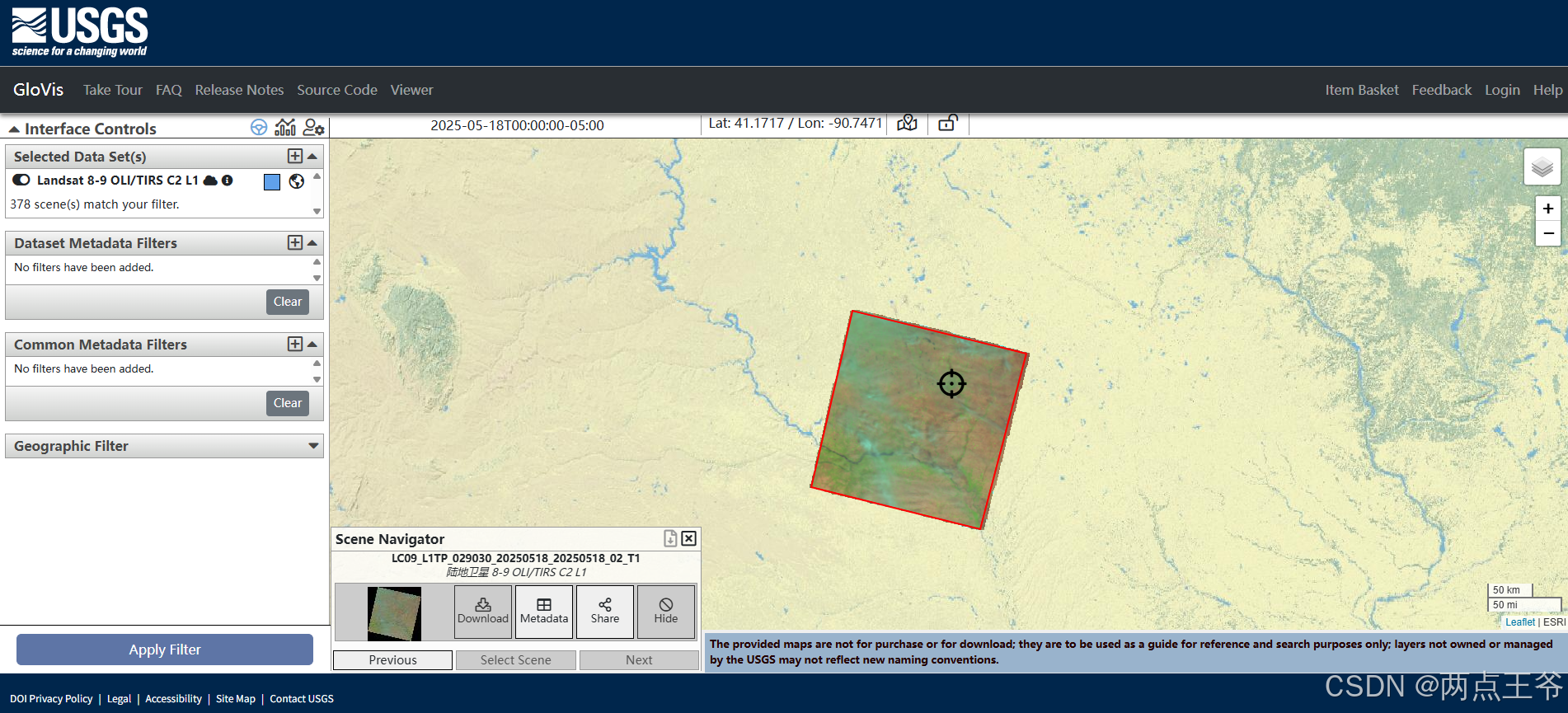Click scene ID LC09_L1TP_029030_20250518_20250518_02_T1

click(516, 558)
